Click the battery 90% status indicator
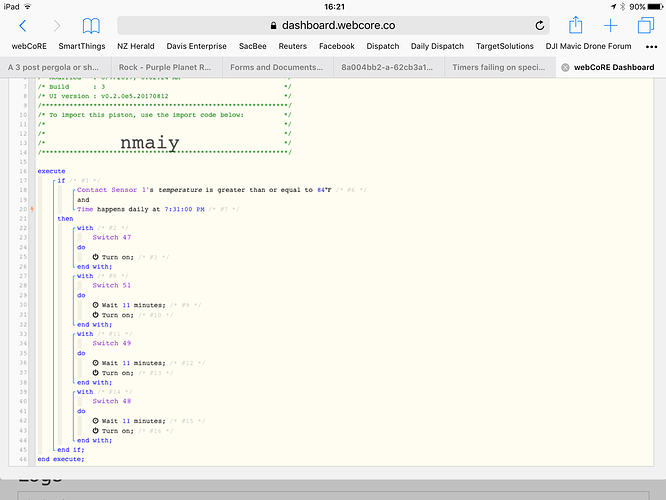The image size is (666, 500). (x=646, y=6)
